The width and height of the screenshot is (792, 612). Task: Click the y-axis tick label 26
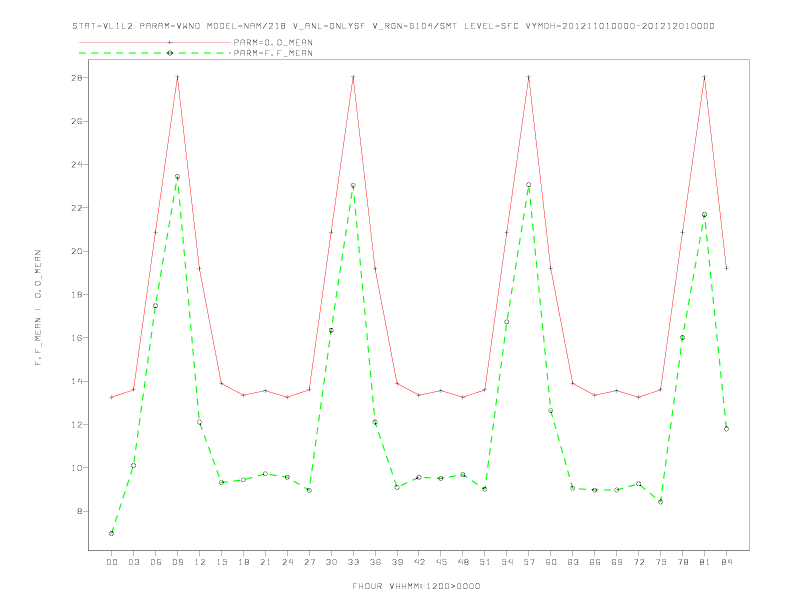point(77,121)
